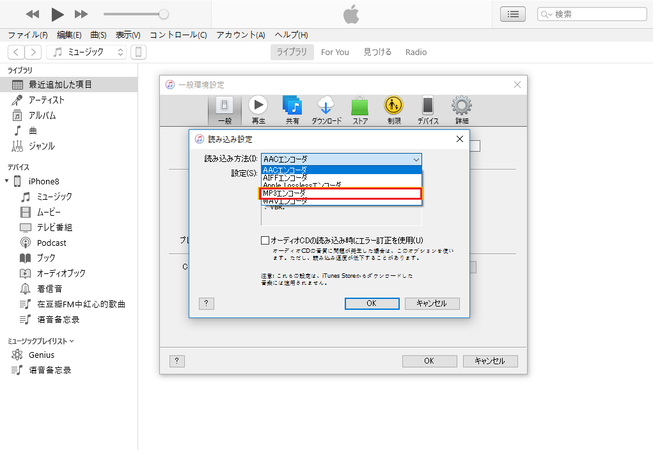Close the 読み込み設定 dialog

coord(459,139)
